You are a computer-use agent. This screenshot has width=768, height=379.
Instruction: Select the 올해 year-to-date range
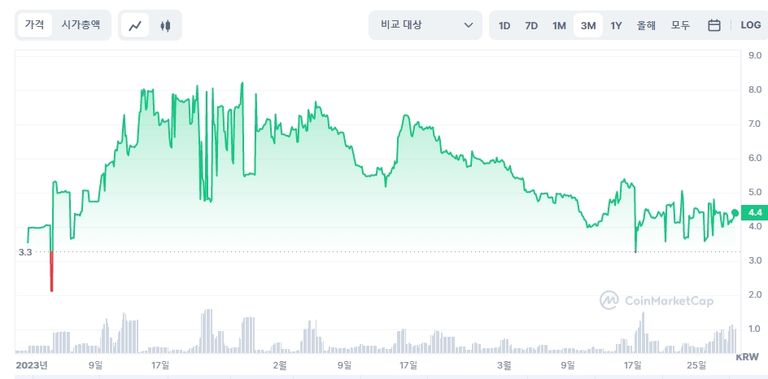(x=646, y=25)
